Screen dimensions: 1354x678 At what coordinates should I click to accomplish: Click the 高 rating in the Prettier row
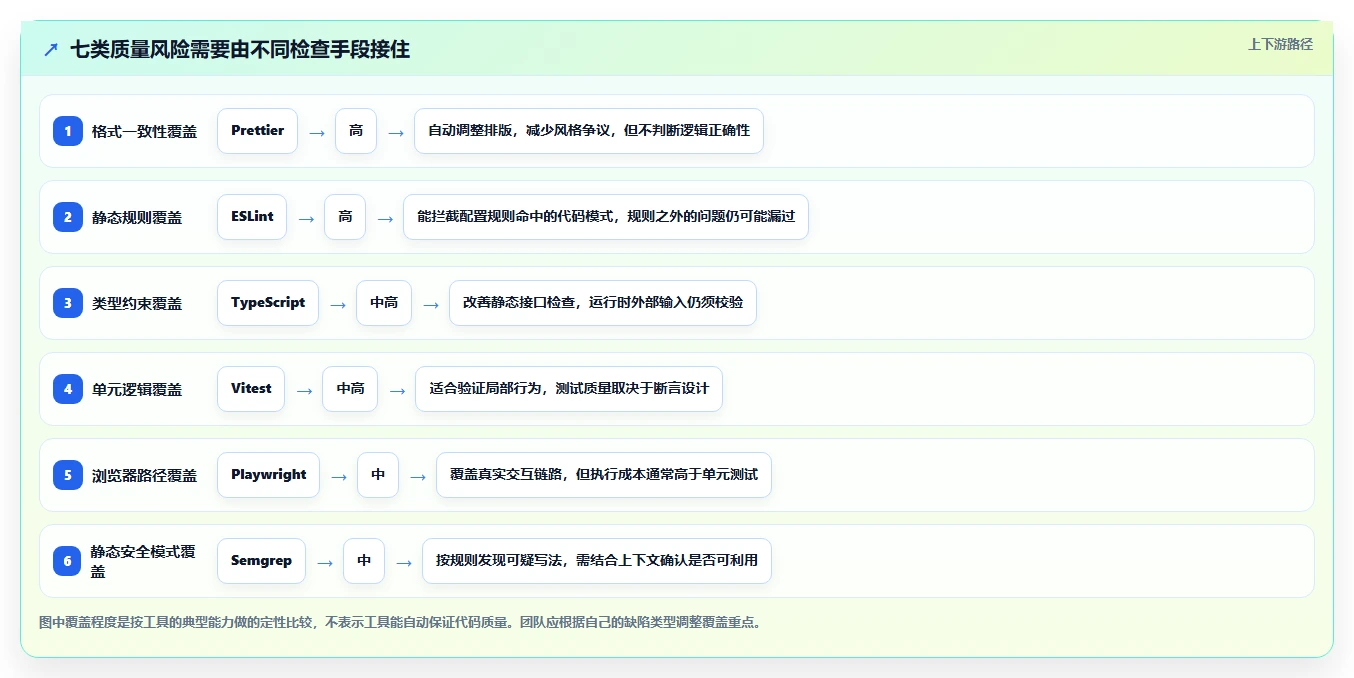pyautogui.click(x=356, y=131)
